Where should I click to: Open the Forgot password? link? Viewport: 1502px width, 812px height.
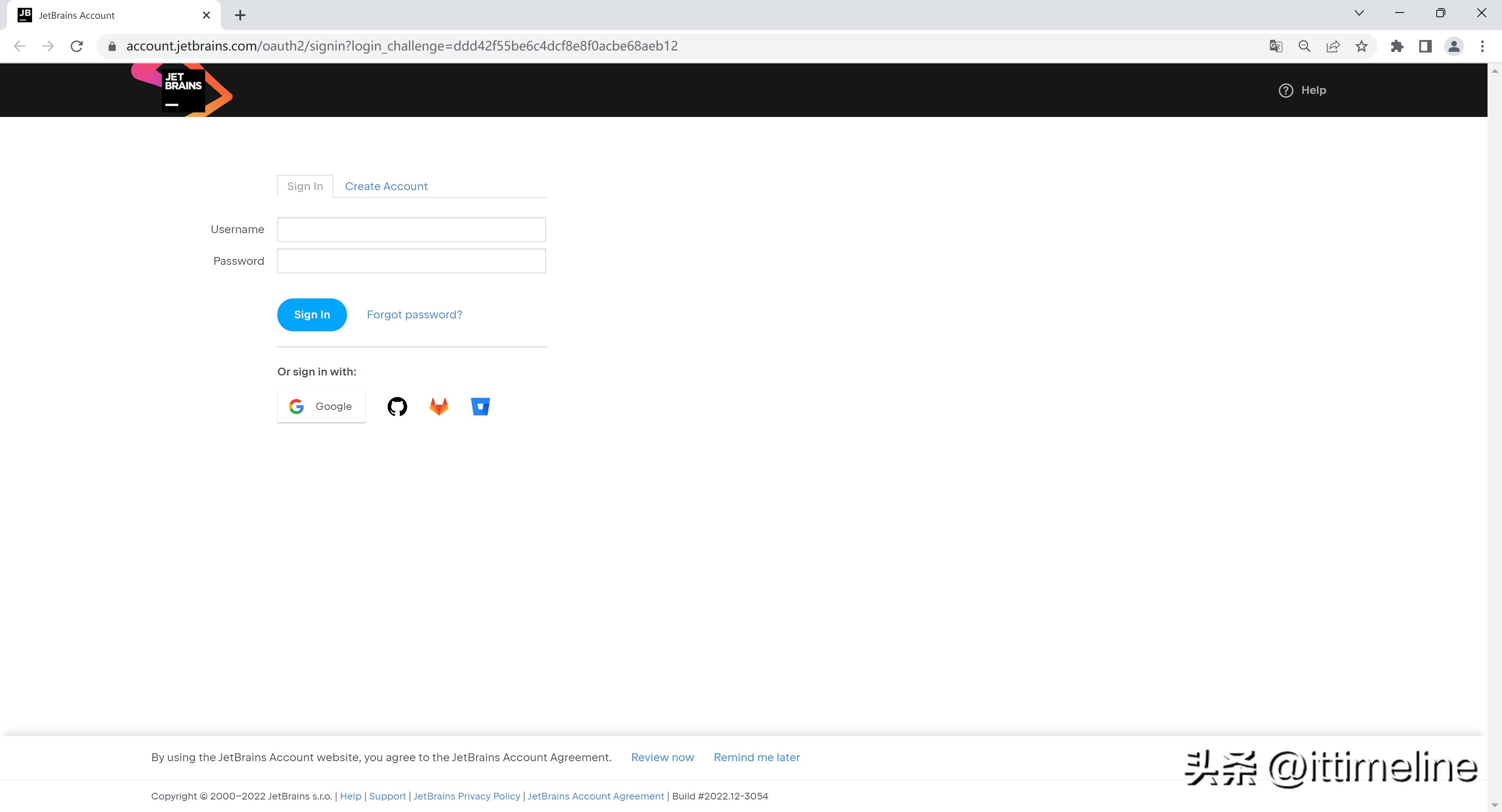click(x=415, y=315)
